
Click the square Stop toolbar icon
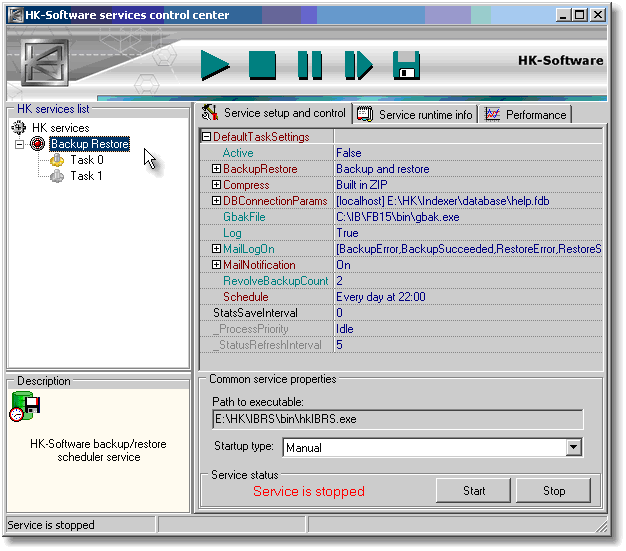pos(262,65)
